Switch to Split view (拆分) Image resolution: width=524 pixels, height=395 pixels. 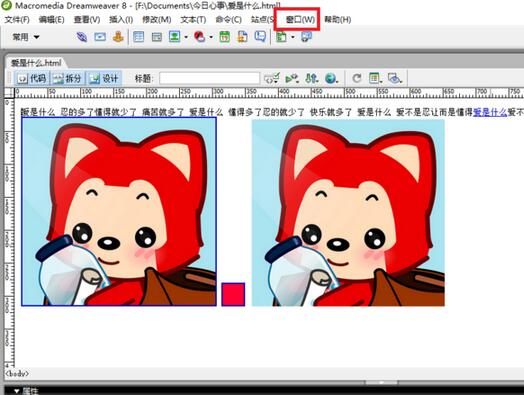tap(68, 79)
